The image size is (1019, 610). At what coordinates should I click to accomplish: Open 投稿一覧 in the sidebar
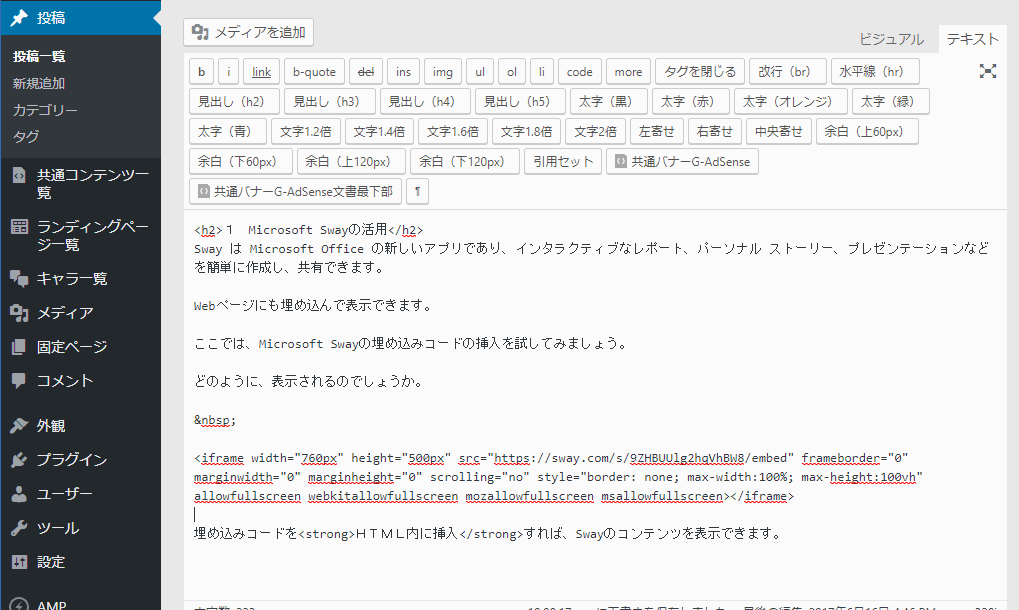pyautogui.click(x=39, y=57)
